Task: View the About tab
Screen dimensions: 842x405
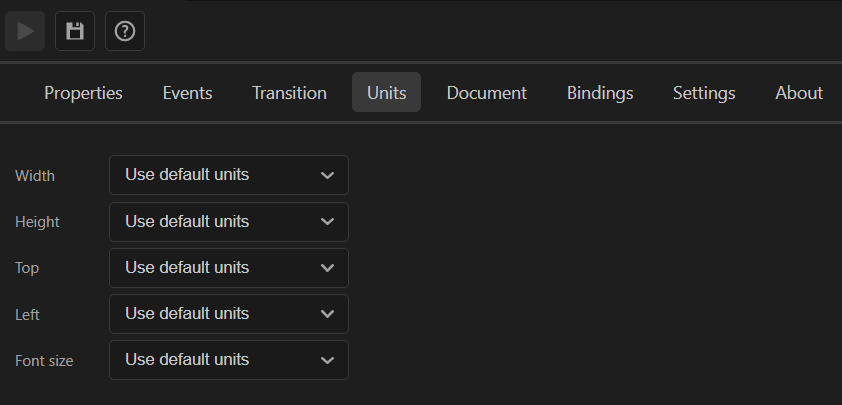Action: point(799,92)
